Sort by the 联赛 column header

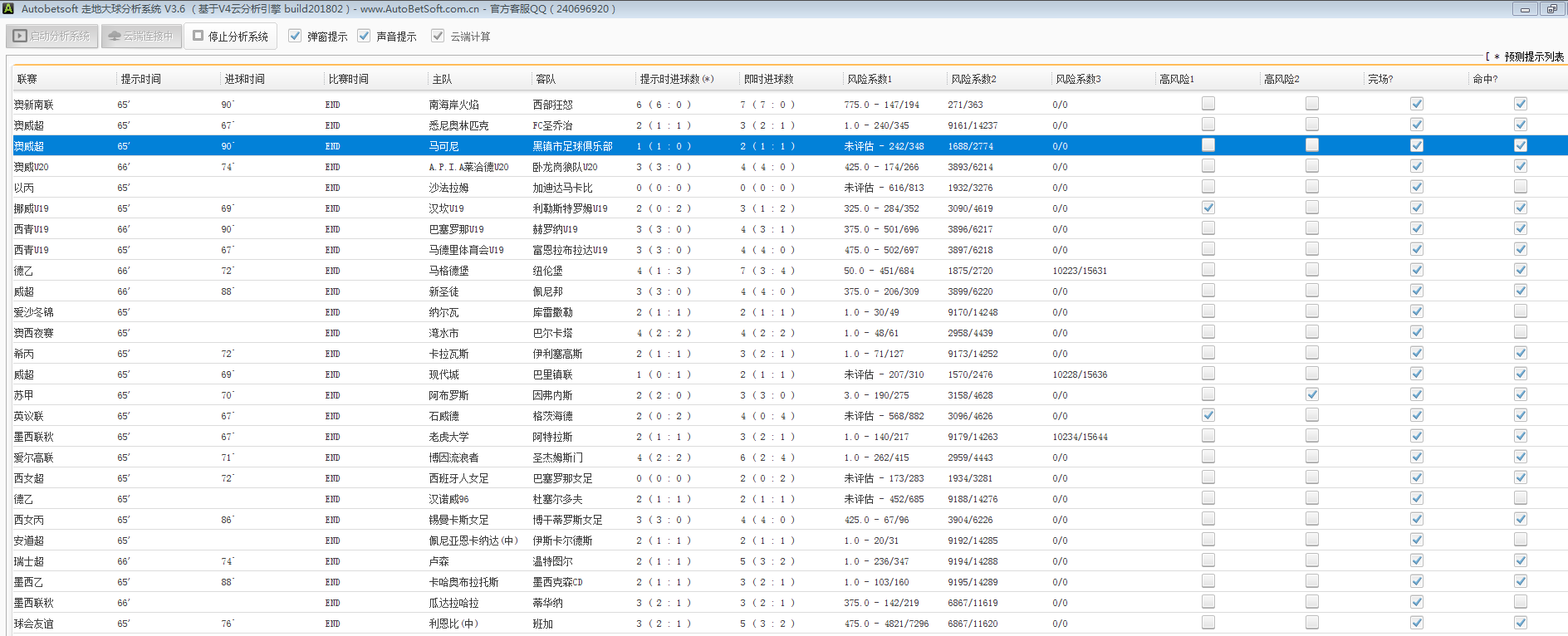pyautogui.click(x=27, y=79)
